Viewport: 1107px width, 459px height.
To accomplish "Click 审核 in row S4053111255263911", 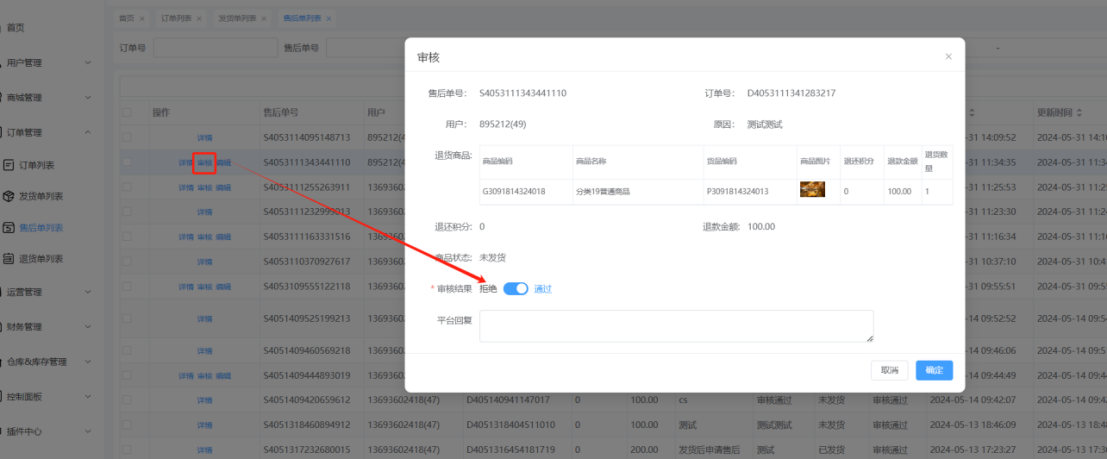I will (x=204, y=187).
